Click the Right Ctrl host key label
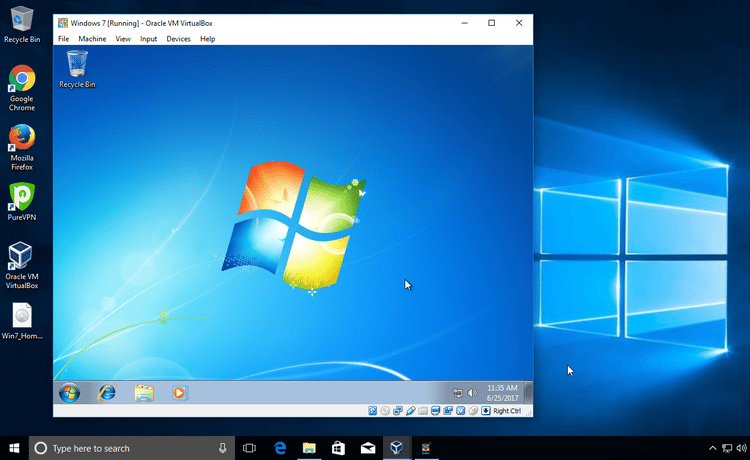Screen dimensions: 750x460 (507, 411)
